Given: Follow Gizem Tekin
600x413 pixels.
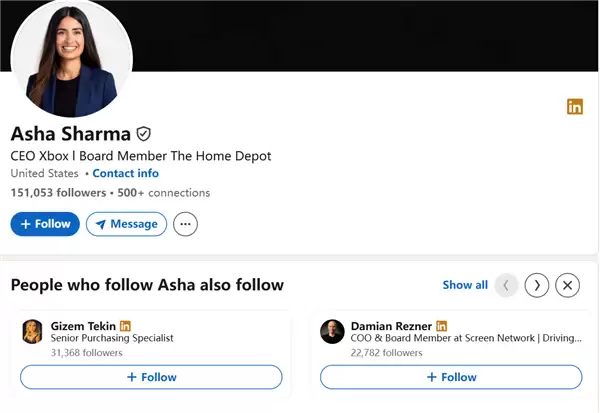Looking at the screenshot, I should pos(151,377).
